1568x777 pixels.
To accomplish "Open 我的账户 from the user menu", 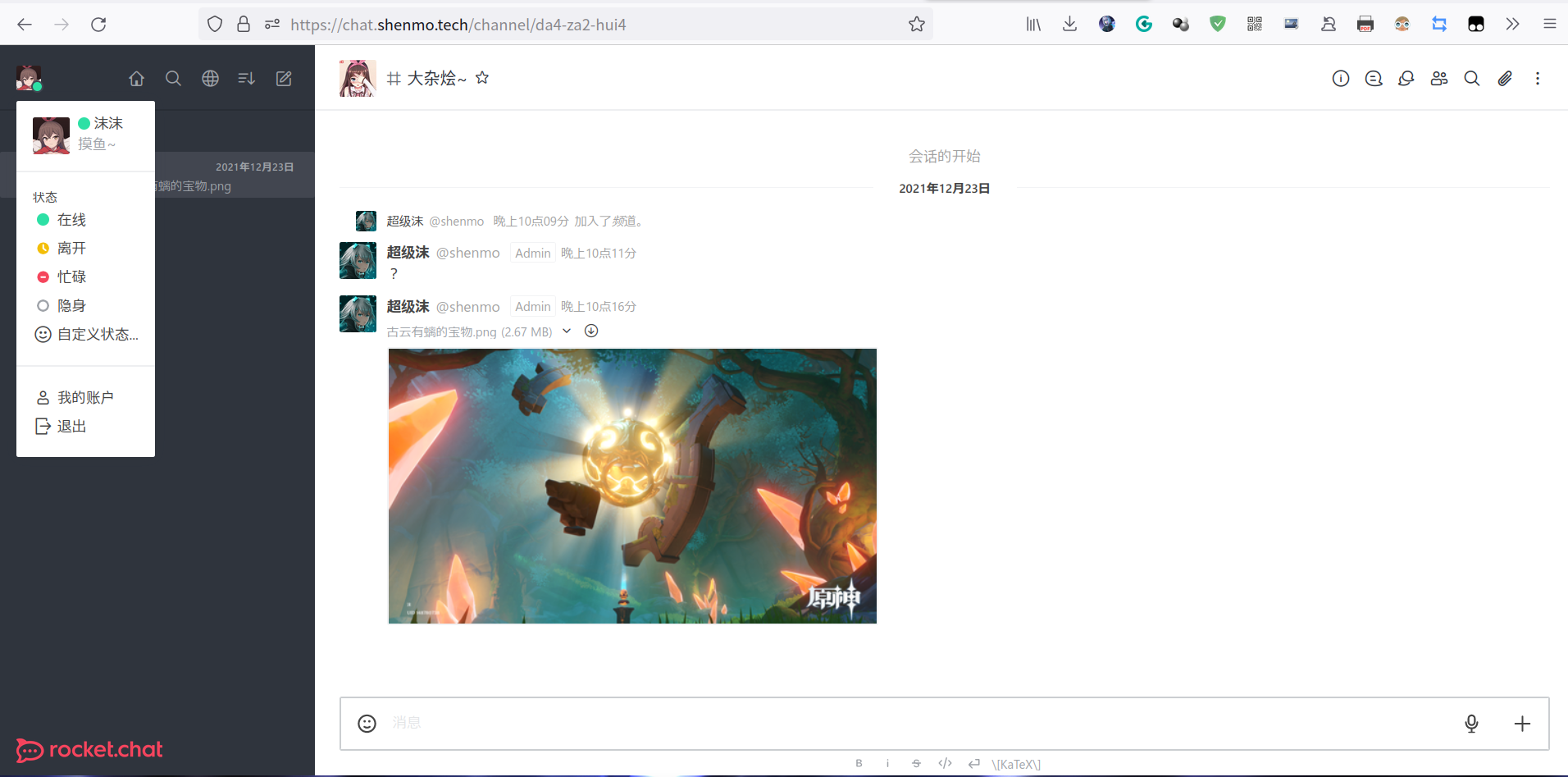I will point(84,397).
